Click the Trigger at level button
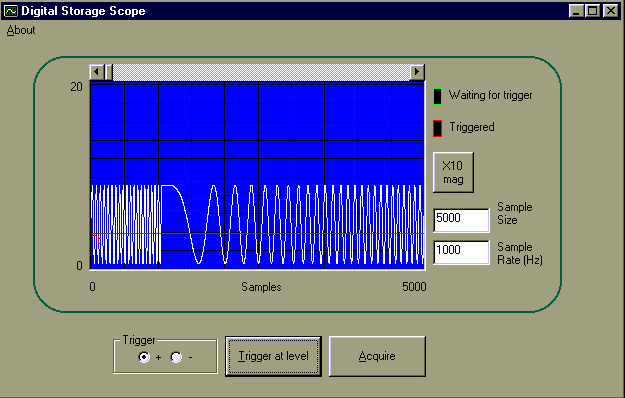Screen dimensions: 625x398 [273, 356]
